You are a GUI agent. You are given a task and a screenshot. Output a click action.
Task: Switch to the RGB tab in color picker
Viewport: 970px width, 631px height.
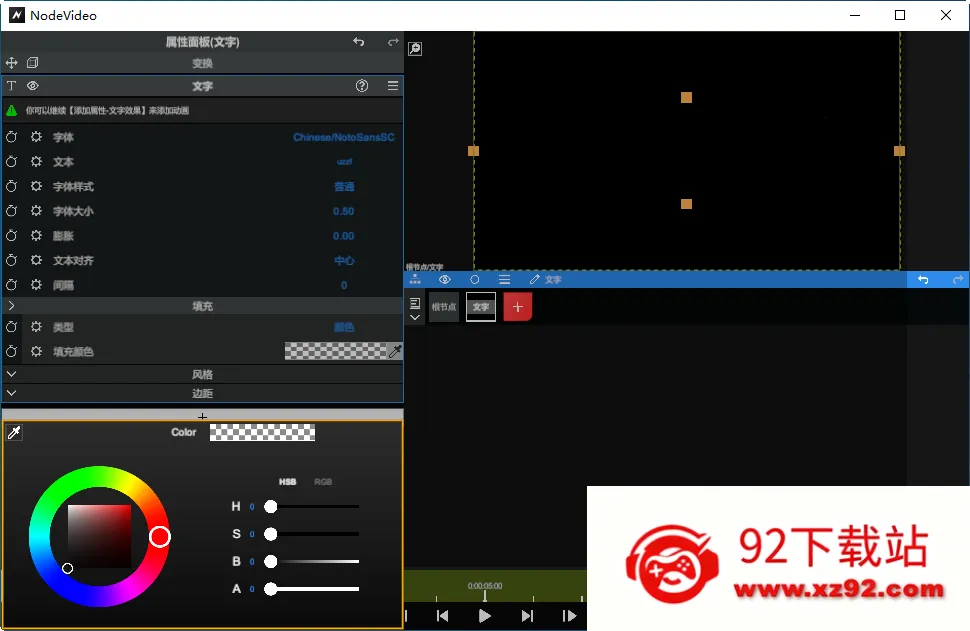[322, 481]
